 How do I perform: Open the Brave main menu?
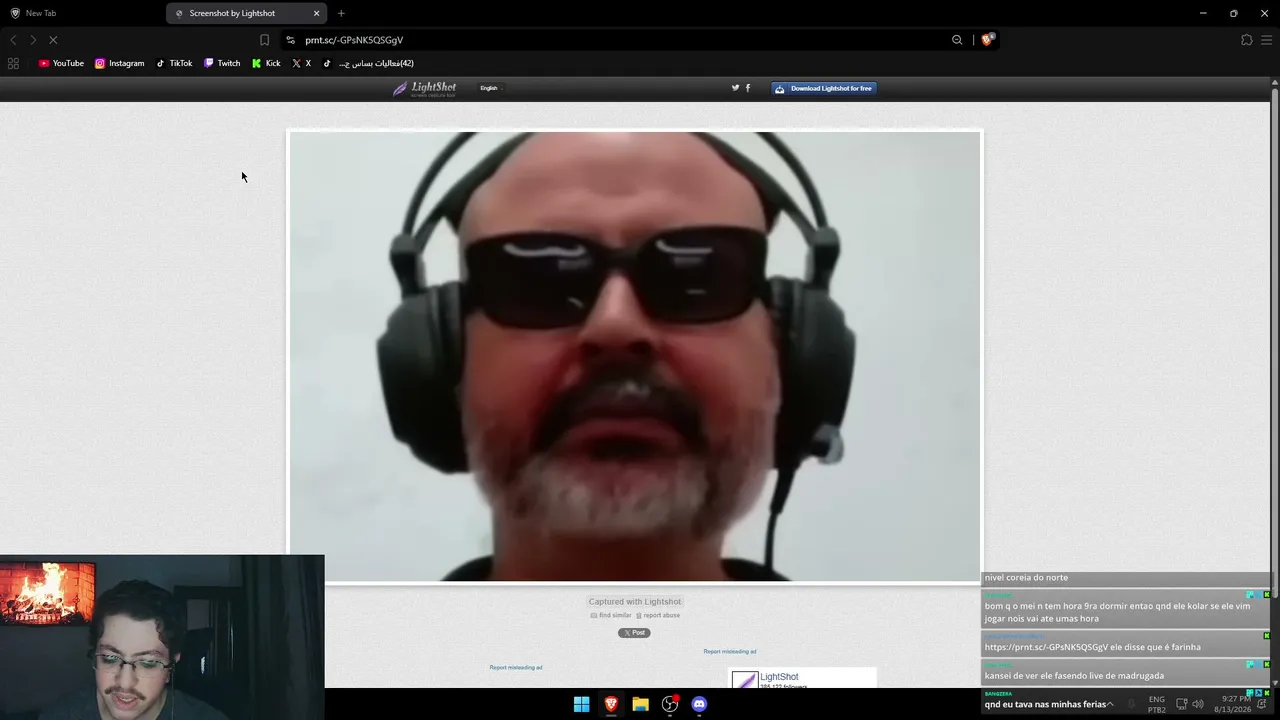pyautogui.click(x=1267, y=40)
